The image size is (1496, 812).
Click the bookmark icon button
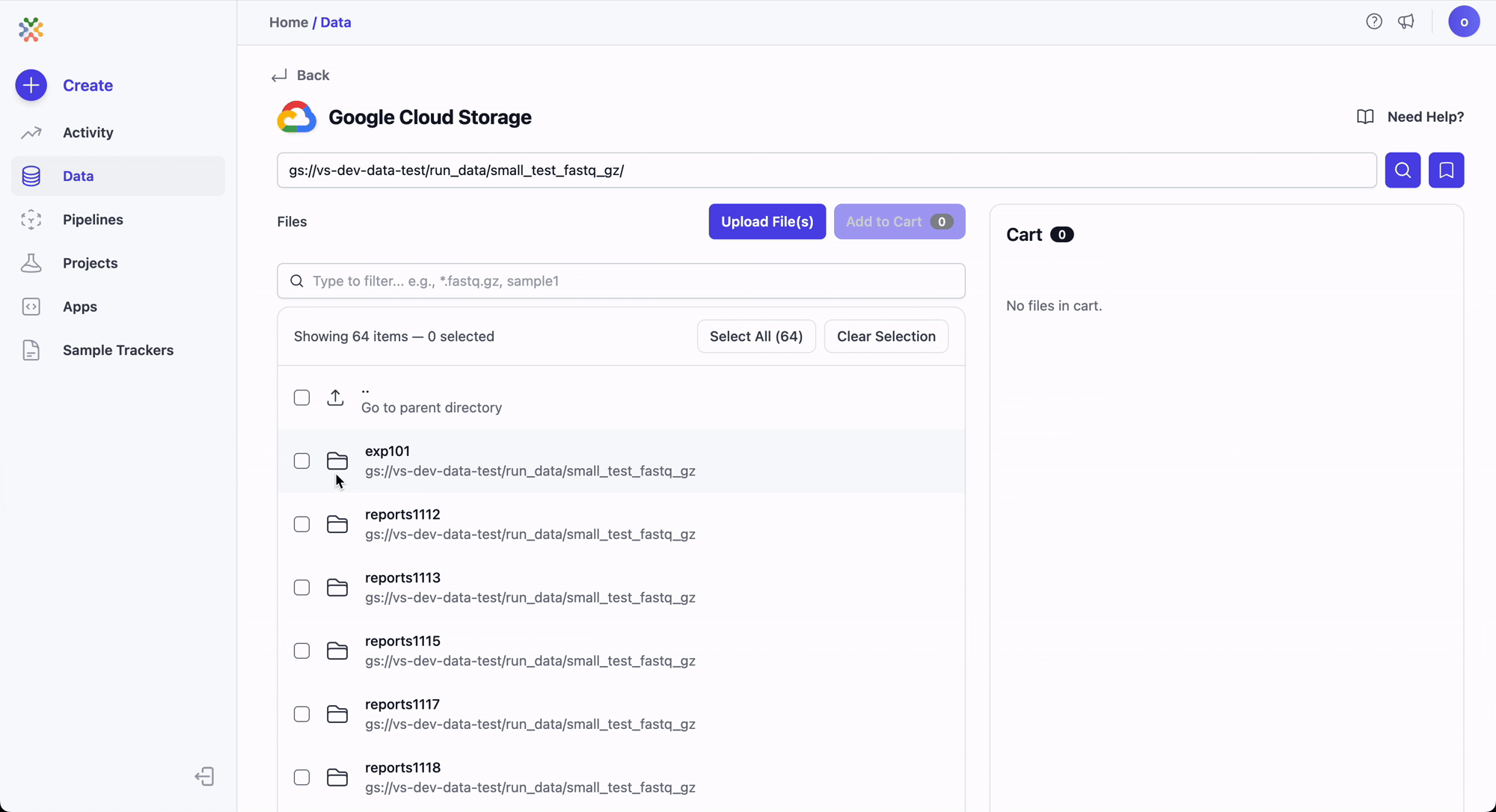(1446, 170)
